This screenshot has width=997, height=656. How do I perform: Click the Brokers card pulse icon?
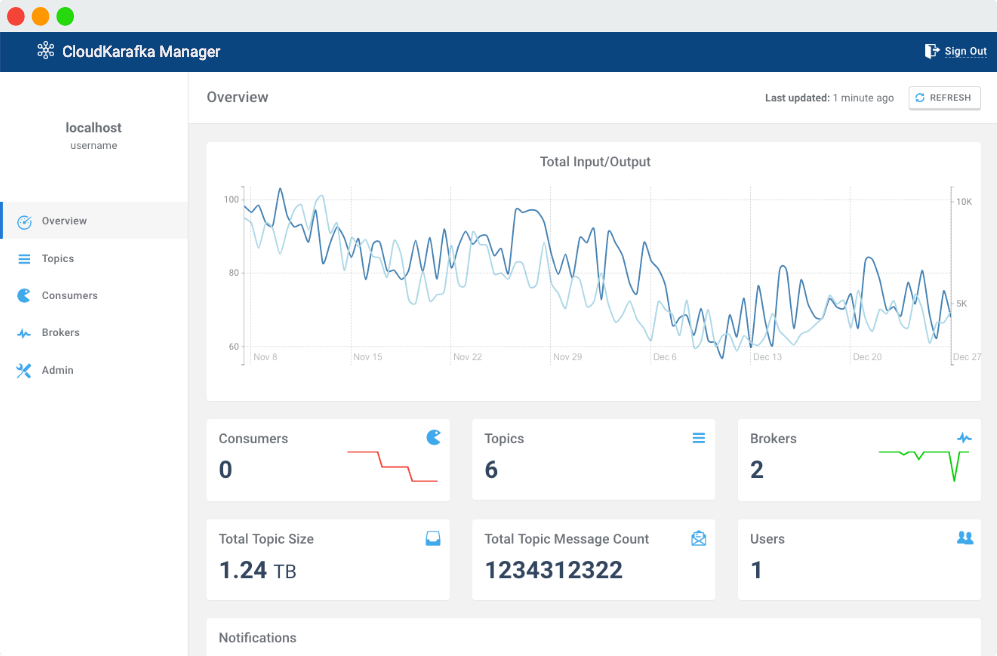coord(964,438)
